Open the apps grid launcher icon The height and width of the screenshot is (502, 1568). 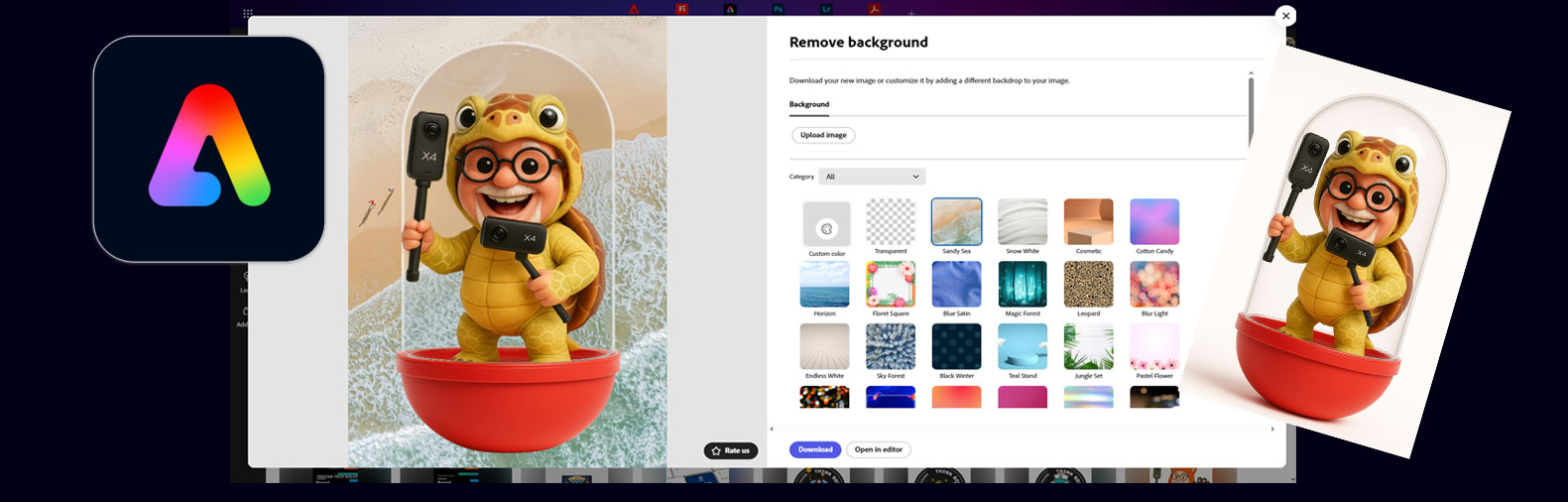coord(248,13)
